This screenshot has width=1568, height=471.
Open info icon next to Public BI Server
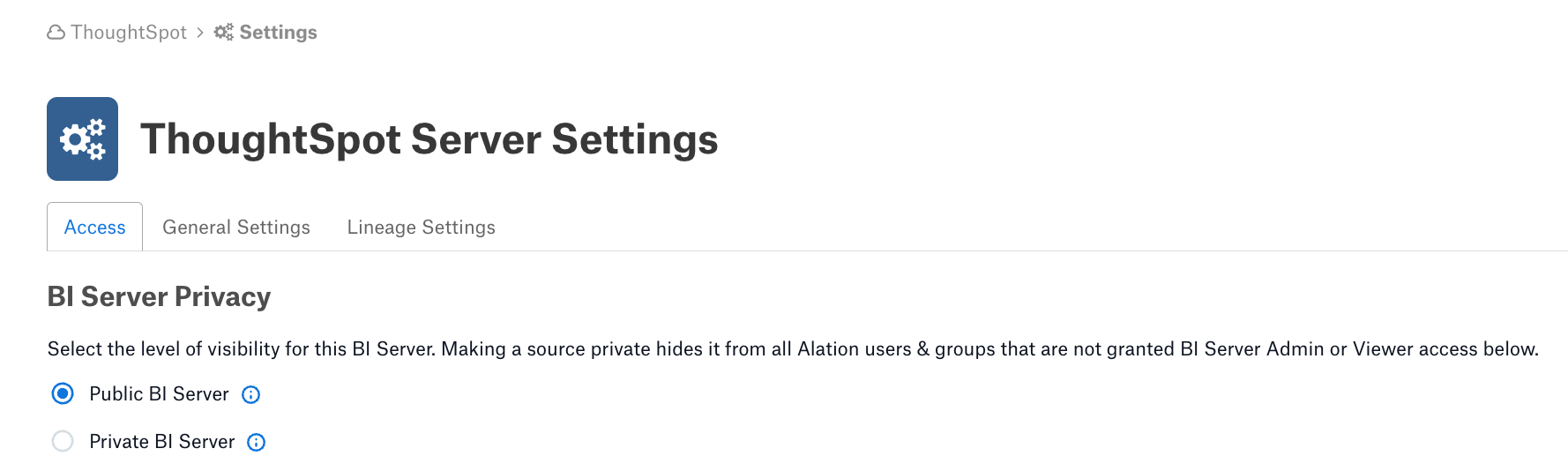point(251,395)
